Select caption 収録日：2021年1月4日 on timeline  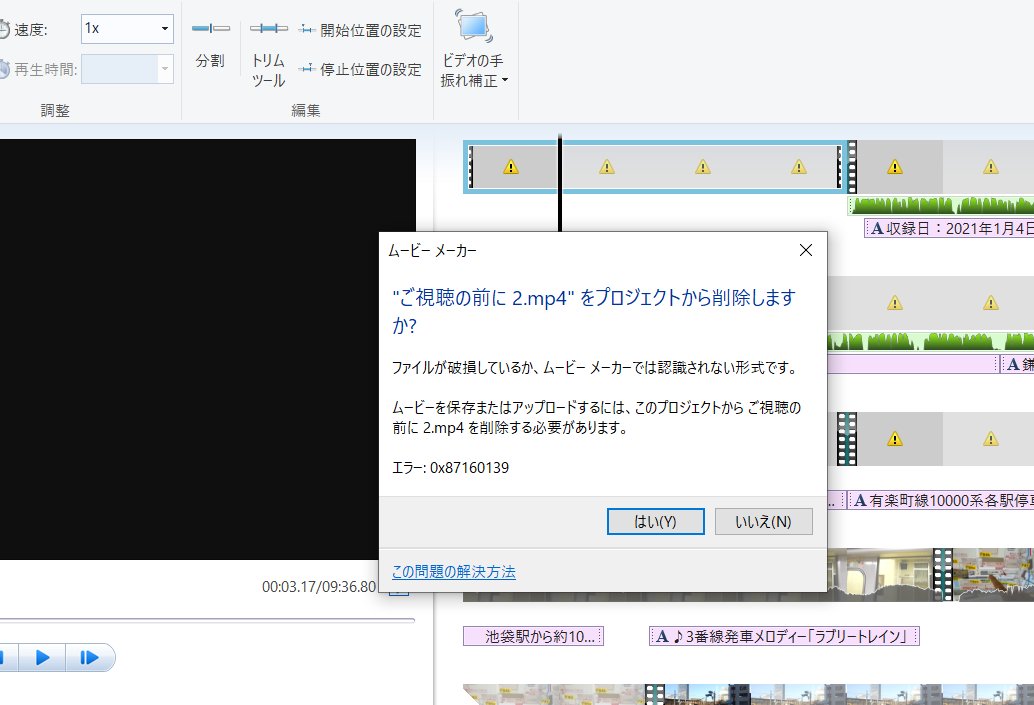pos(950,229)
